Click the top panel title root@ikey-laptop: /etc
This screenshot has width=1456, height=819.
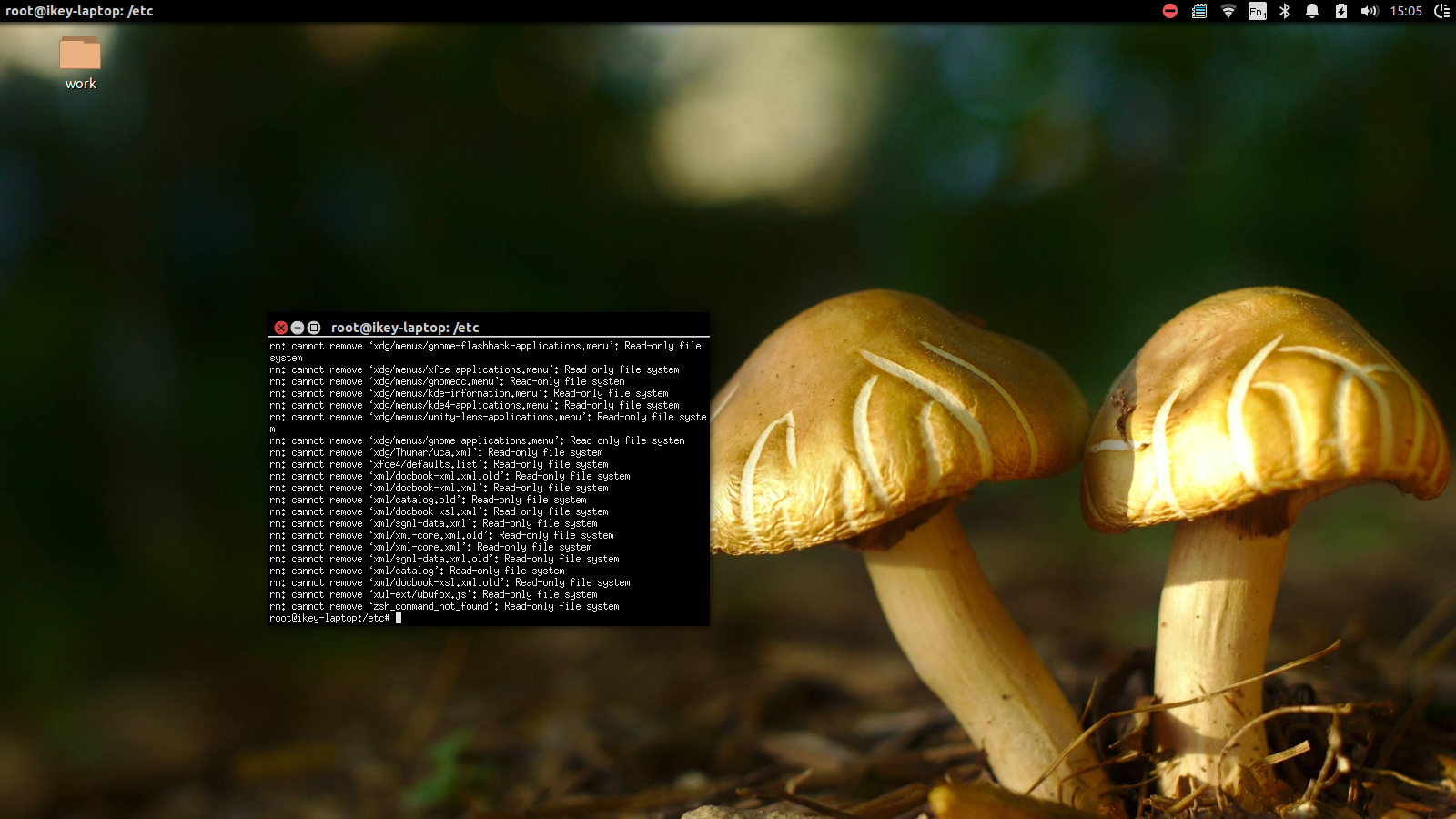pos(79,11)
